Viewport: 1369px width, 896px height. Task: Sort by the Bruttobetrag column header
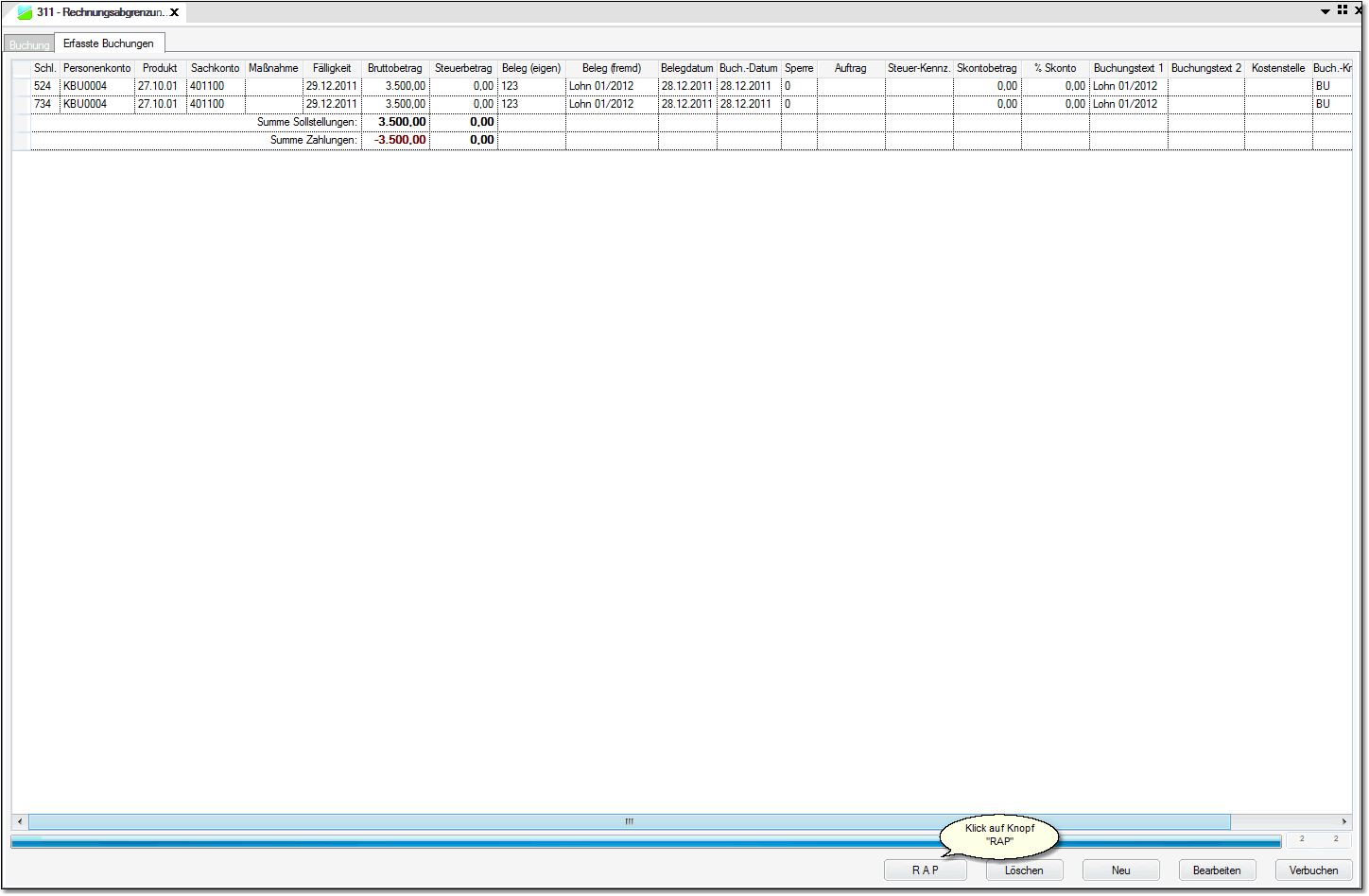[395, 68]
